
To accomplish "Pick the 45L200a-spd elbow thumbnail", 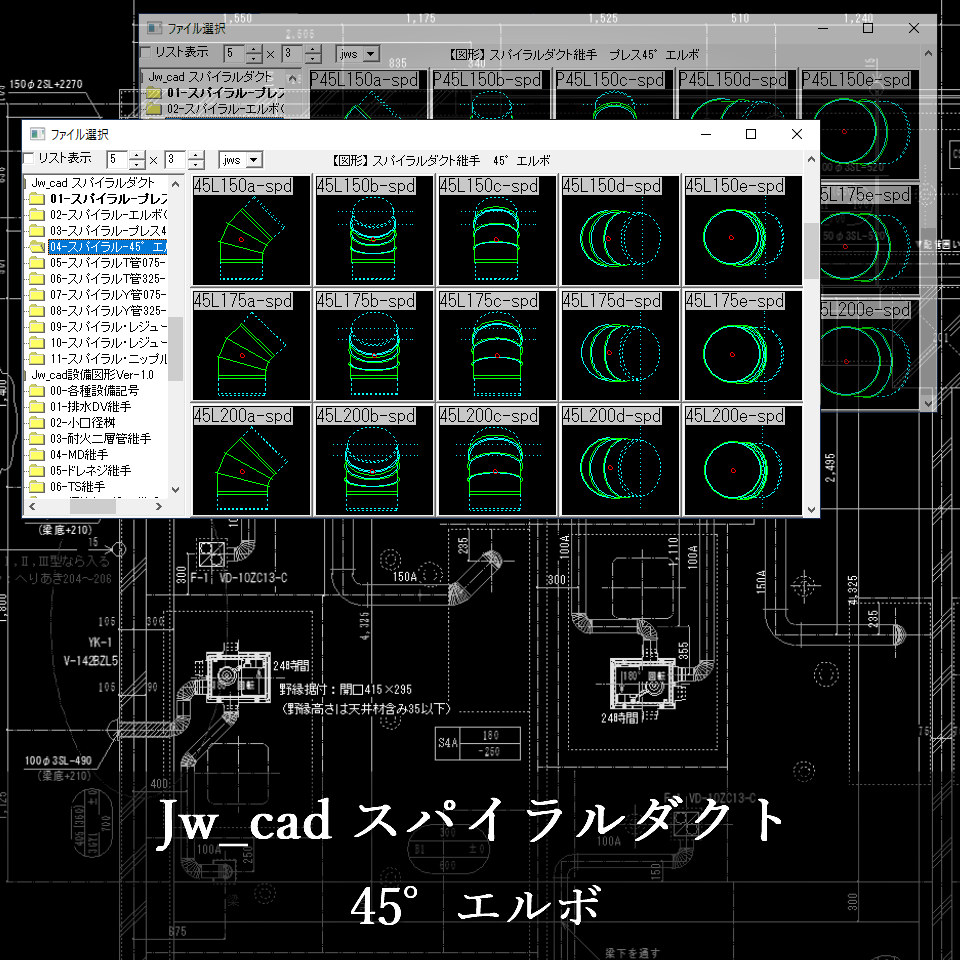I will pyautogui.click(x=252, y=460).
